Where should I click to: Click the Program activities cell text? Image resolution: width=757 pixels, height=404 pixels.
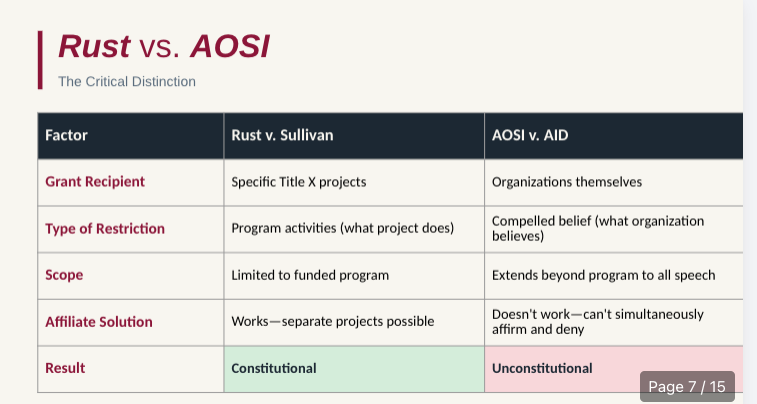coord(343,228)
